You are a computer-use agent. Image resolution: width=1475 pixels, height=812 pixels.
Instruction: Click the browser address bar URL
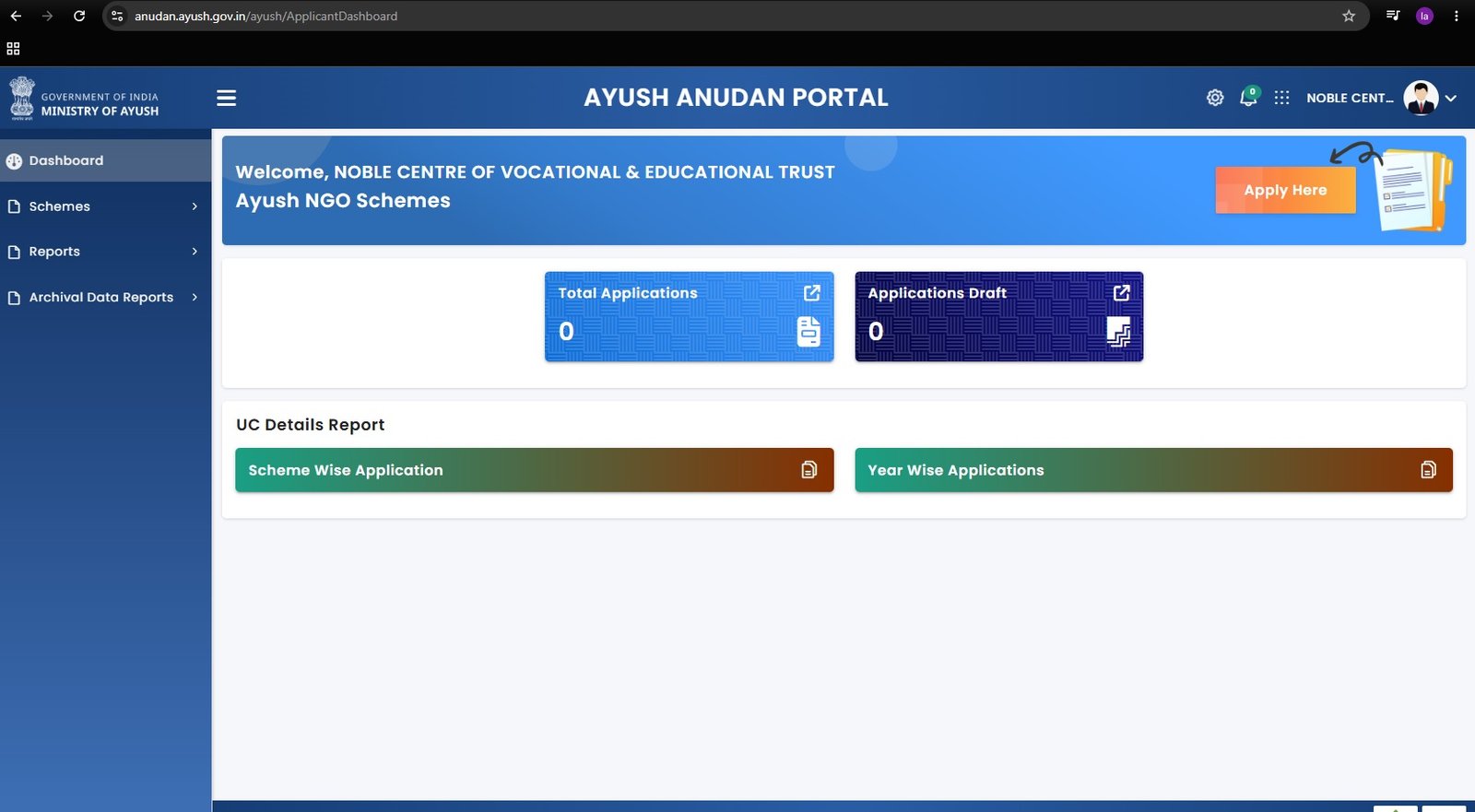point(265,16)
